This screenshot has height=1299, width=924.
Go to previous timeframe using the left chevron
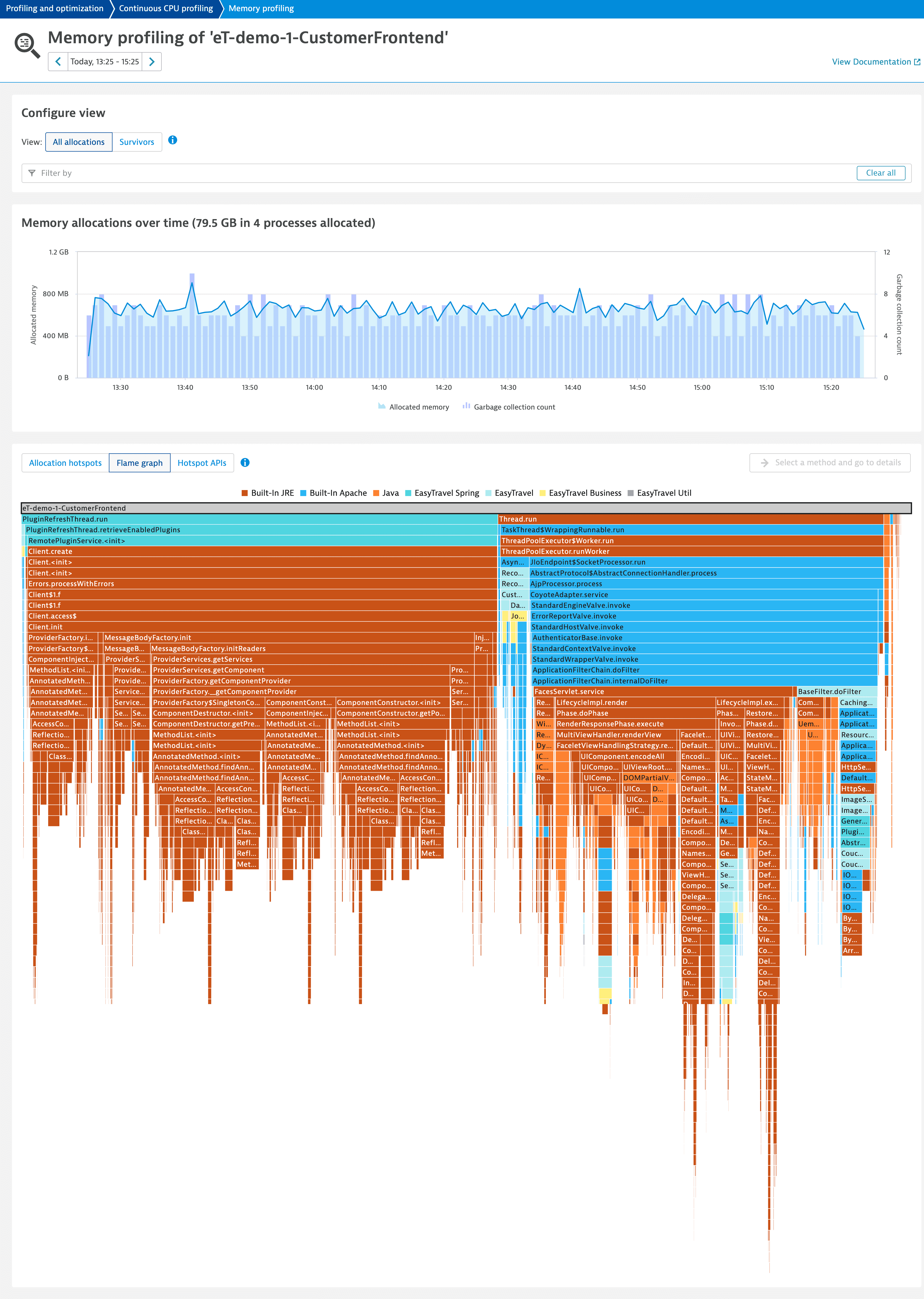pos(58,61)
